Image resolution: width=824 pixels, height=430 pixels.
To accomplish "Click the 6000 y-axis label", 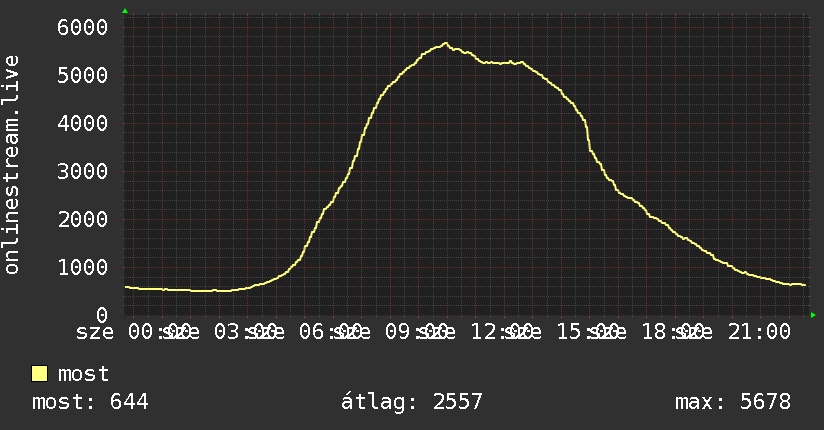I will pos(83,27).
